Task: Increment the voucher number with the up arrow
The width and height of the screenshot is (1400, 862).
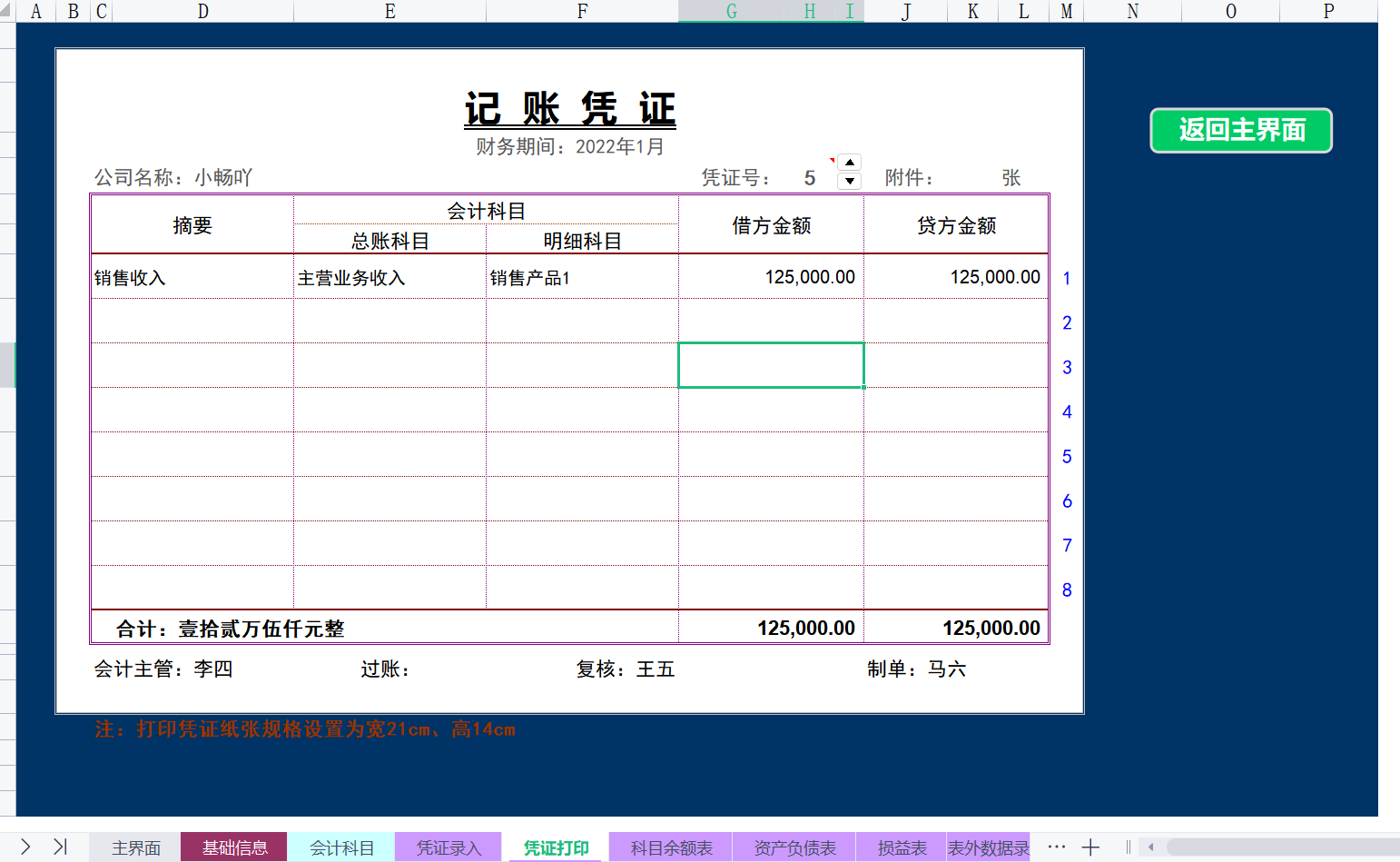Action: [x=849, y=163]
